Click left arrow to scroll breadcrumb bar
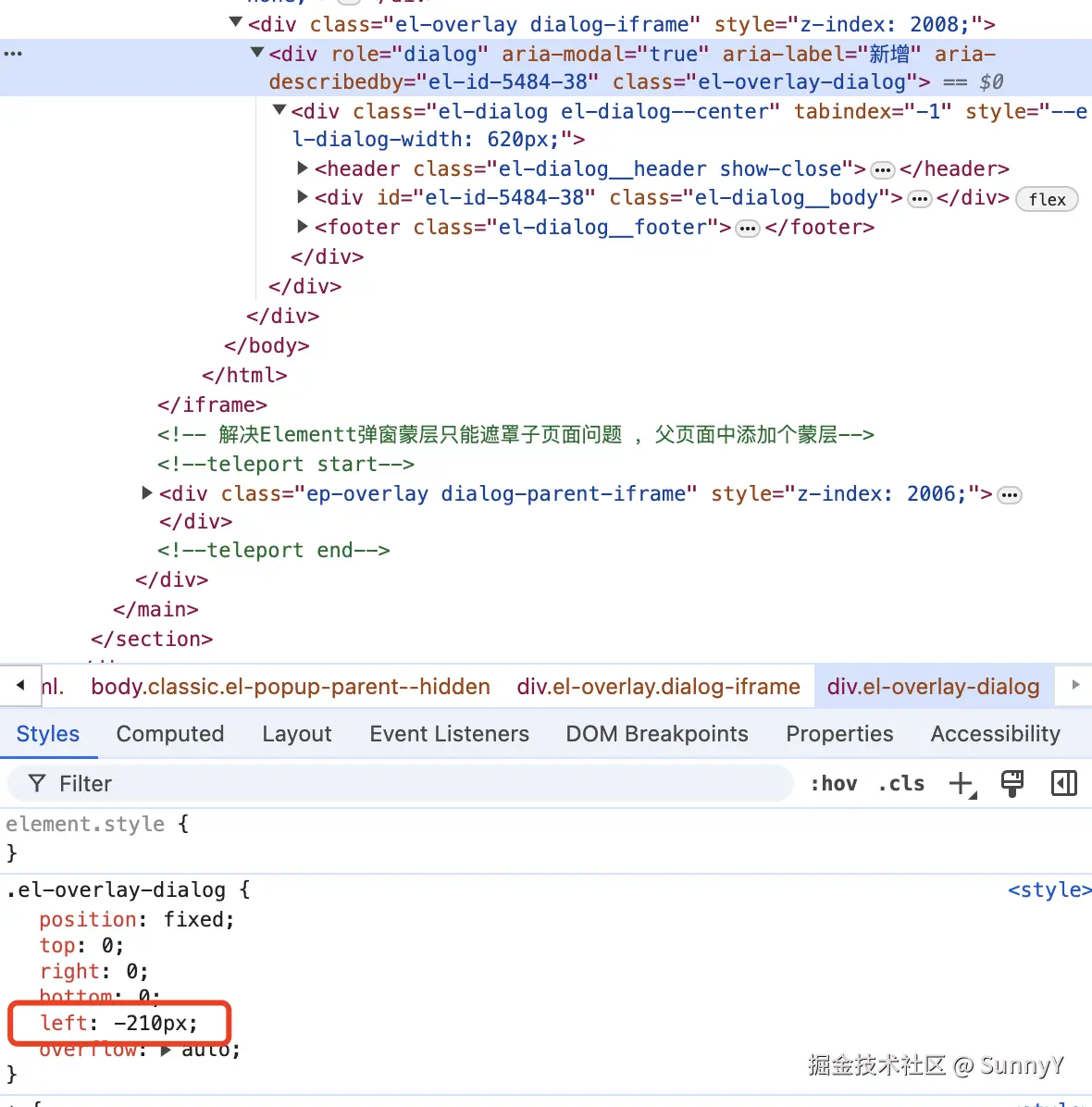The width and height of the screenshot is (1092, 1107). [19, 685]
